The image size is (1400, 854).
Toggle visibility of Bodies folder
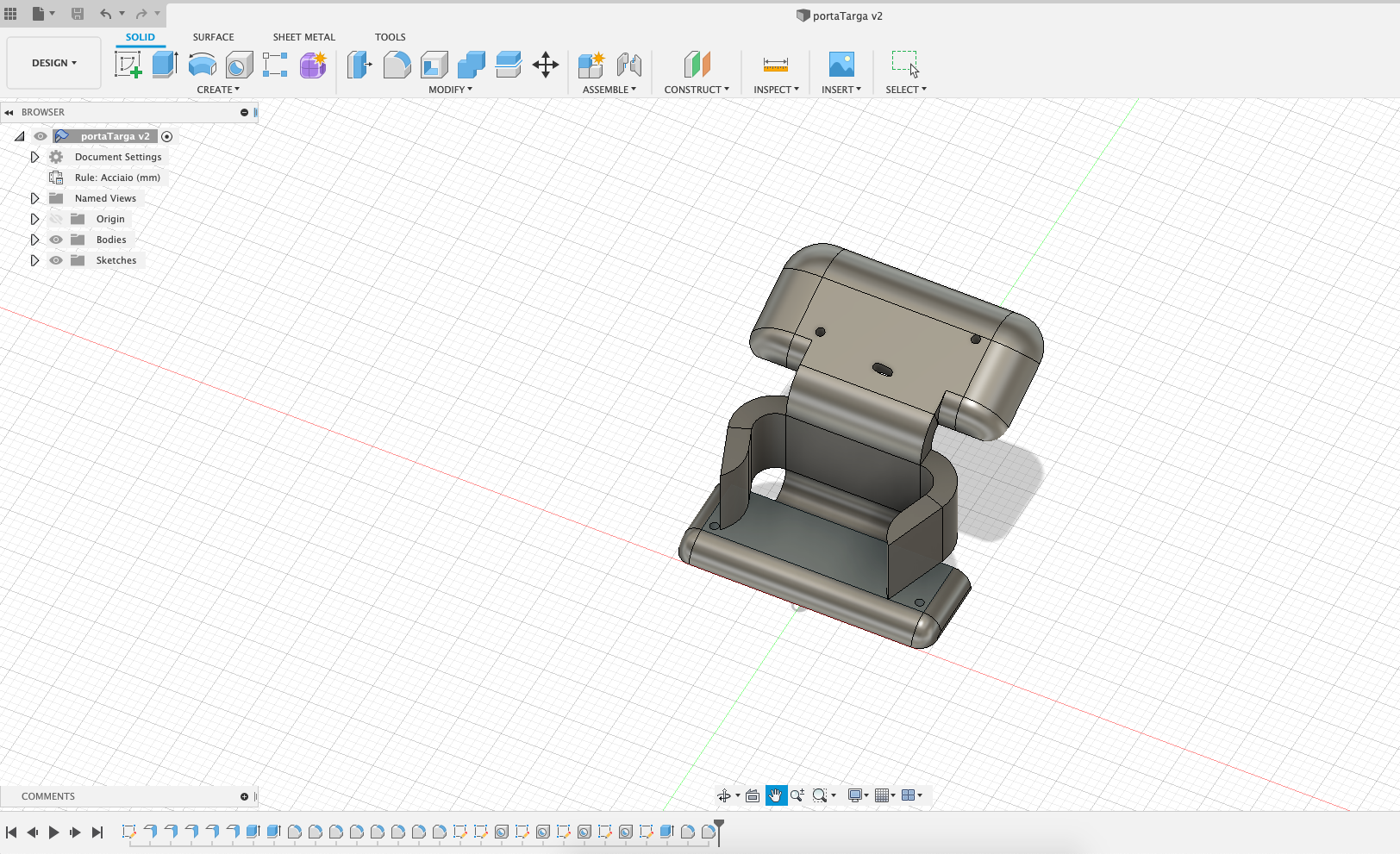tap(56, 240)
